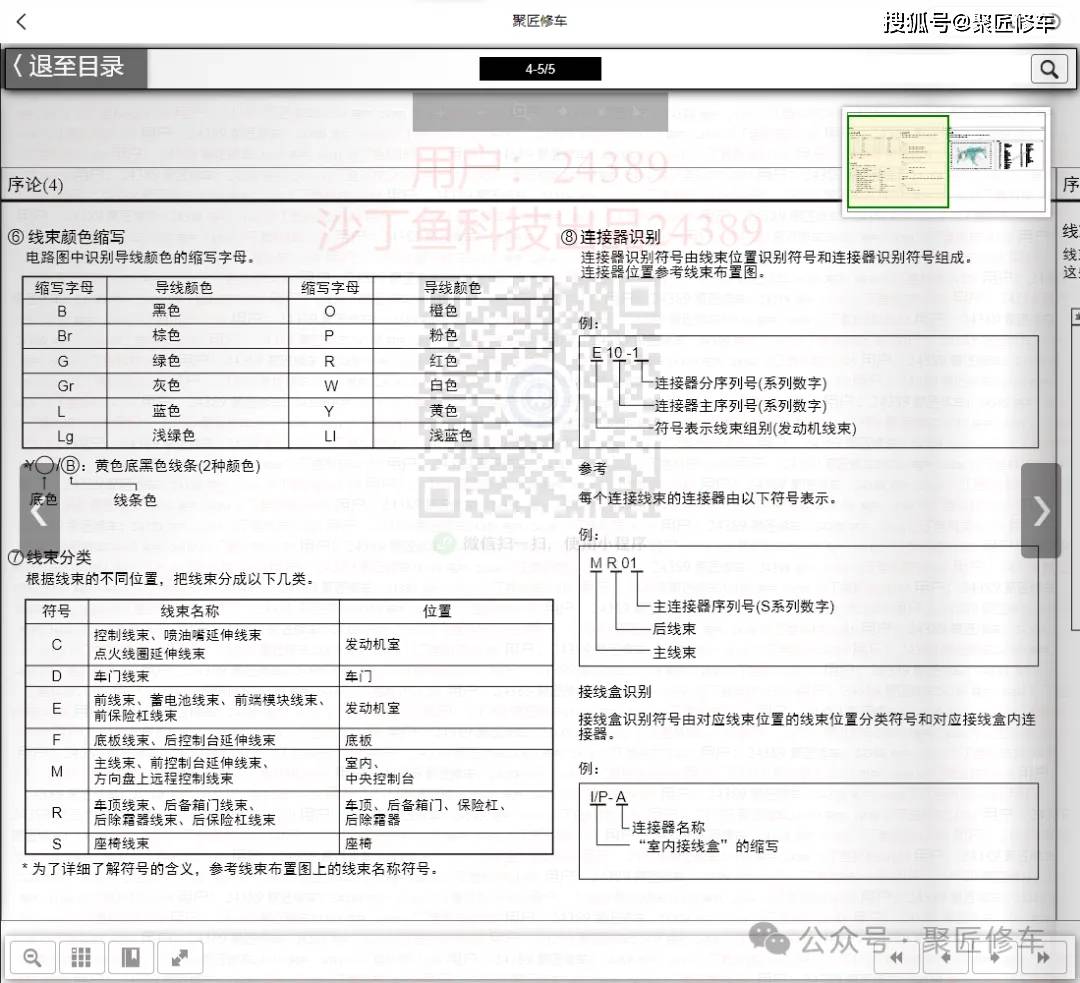
Task: Click the faded zoom-area icon in the top overlay toolbar
Action: tap(521, 111)
